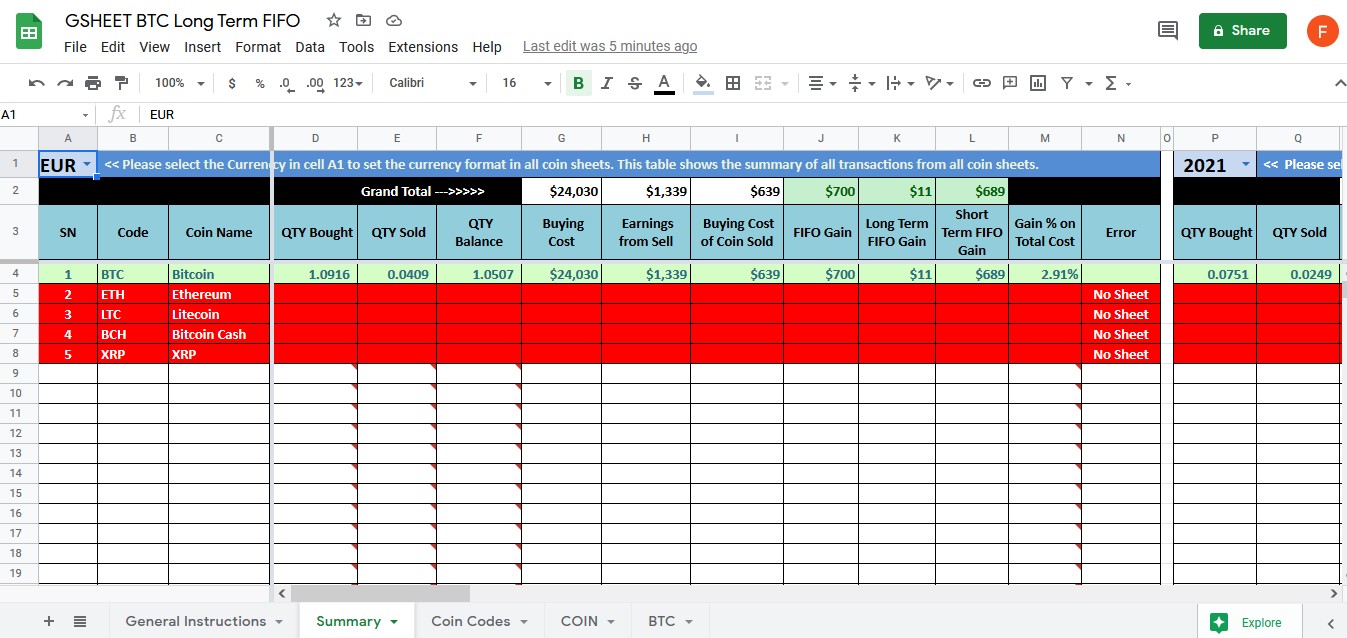Decrease decimal places icon
This screenshot has width=1347, height=638.
coord(286,83)
